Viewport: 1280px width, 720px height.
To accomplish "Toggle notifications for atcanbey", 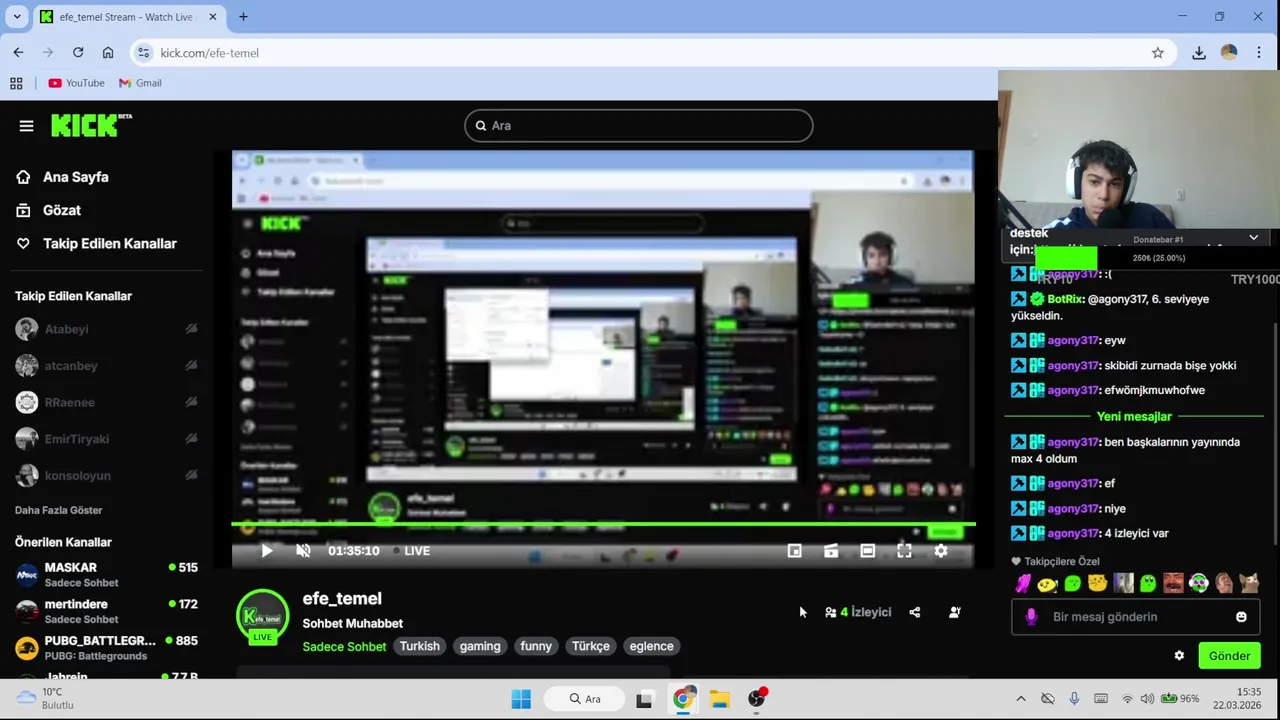I will (191, 366).
